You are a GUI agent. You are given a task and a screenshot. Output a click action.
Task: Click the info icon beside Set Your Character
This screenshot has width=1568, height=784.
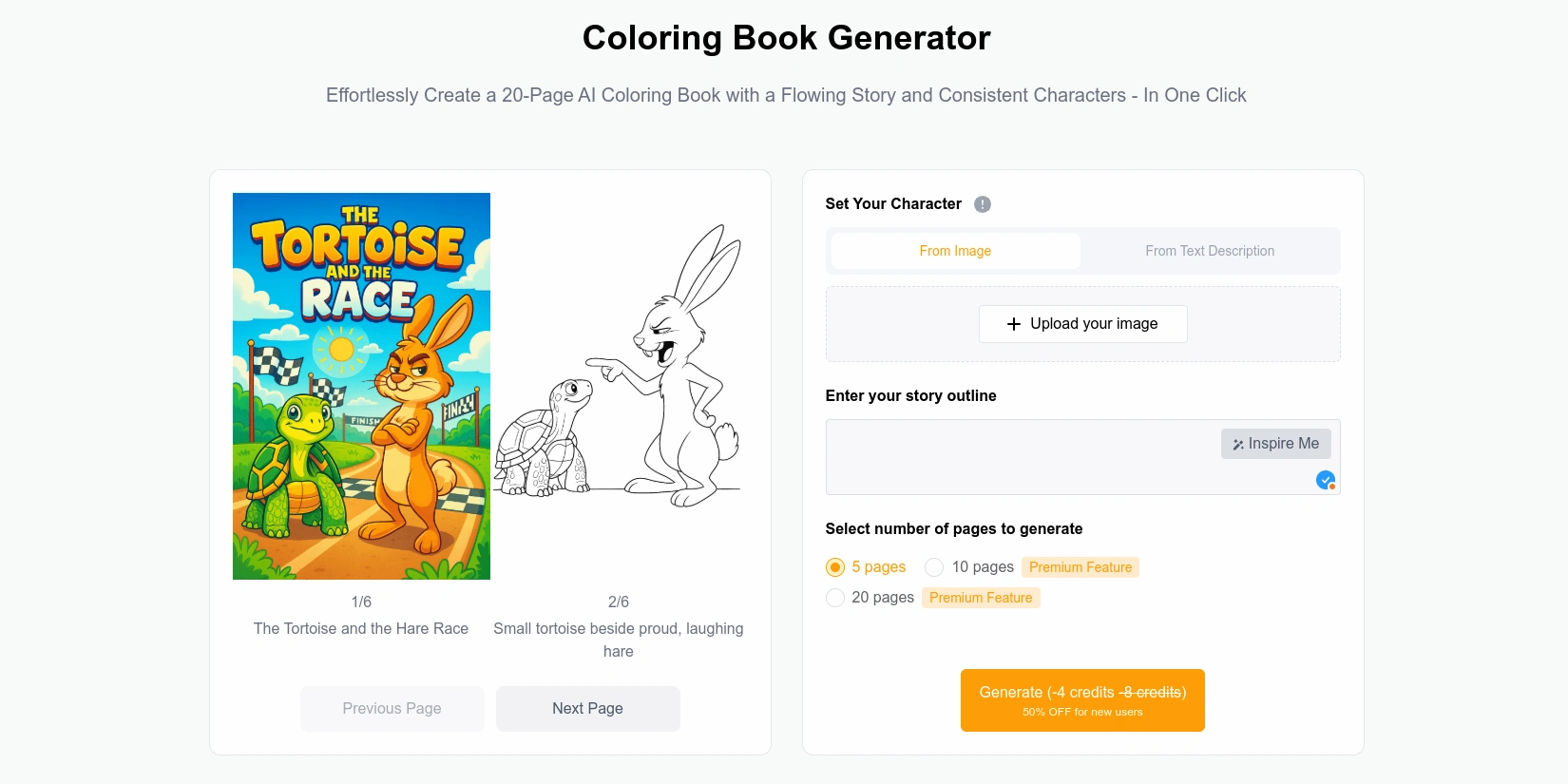tap(983, 203)
